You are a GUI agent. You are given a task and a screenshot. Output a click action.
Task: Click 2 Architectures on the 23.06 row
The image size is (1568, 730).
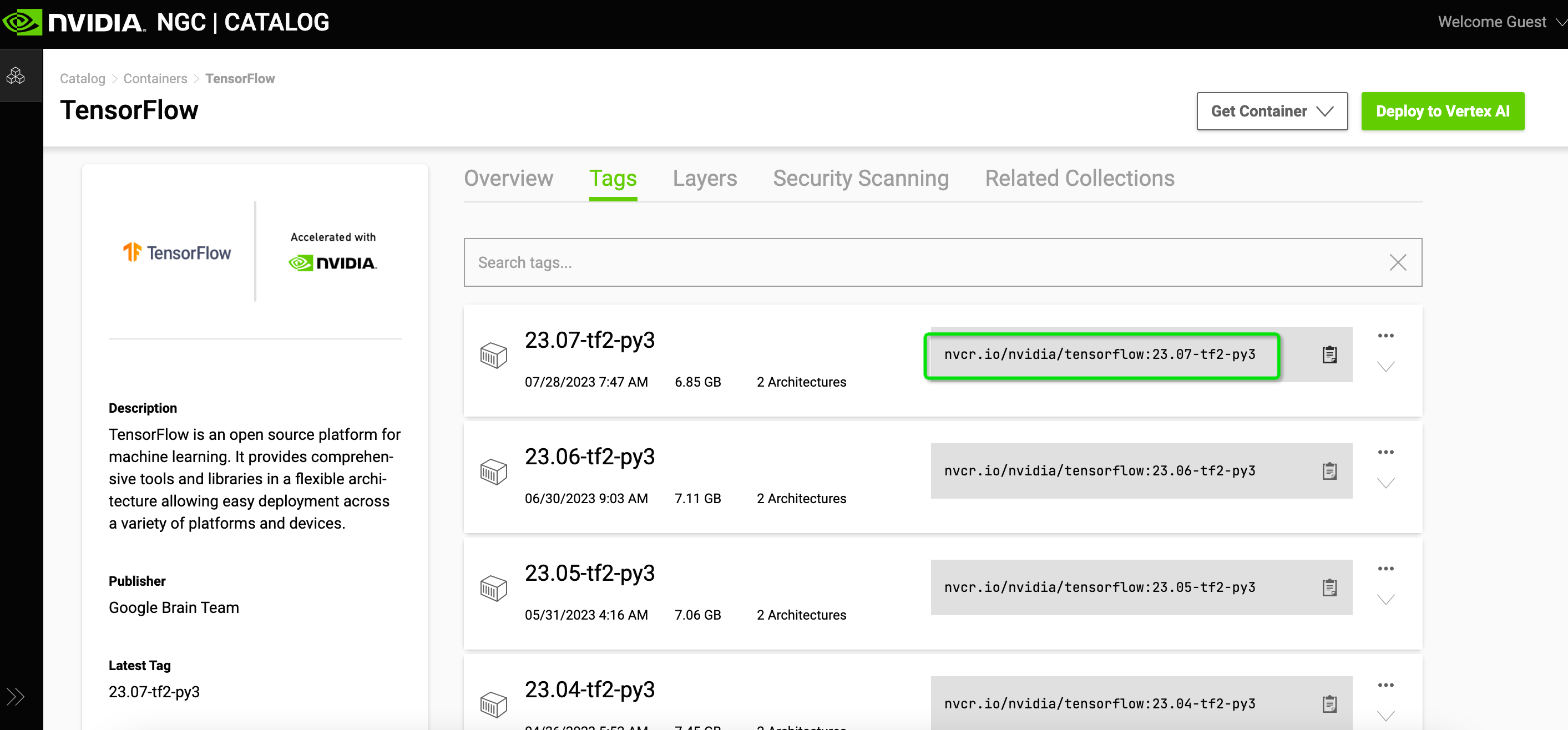(802, 499)
